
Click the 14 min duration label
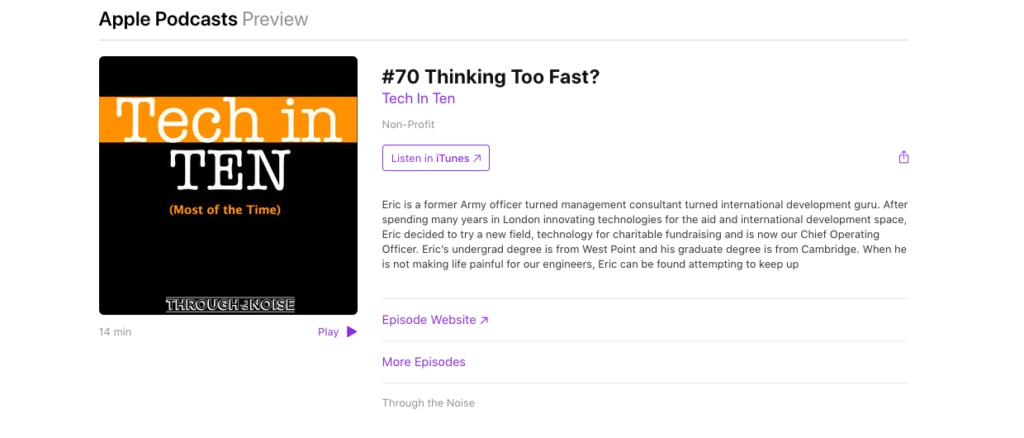115,332
